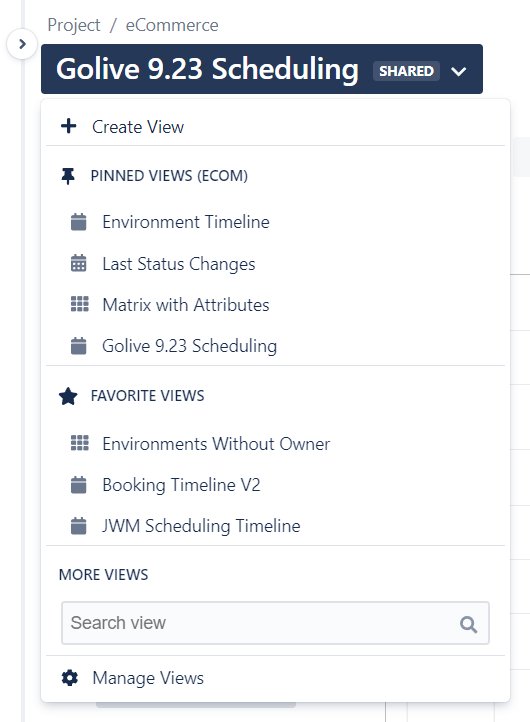530x722 pixels.
Task: Choose the JWM Scheduling Timeline view
Action: (x=201, y=526)
